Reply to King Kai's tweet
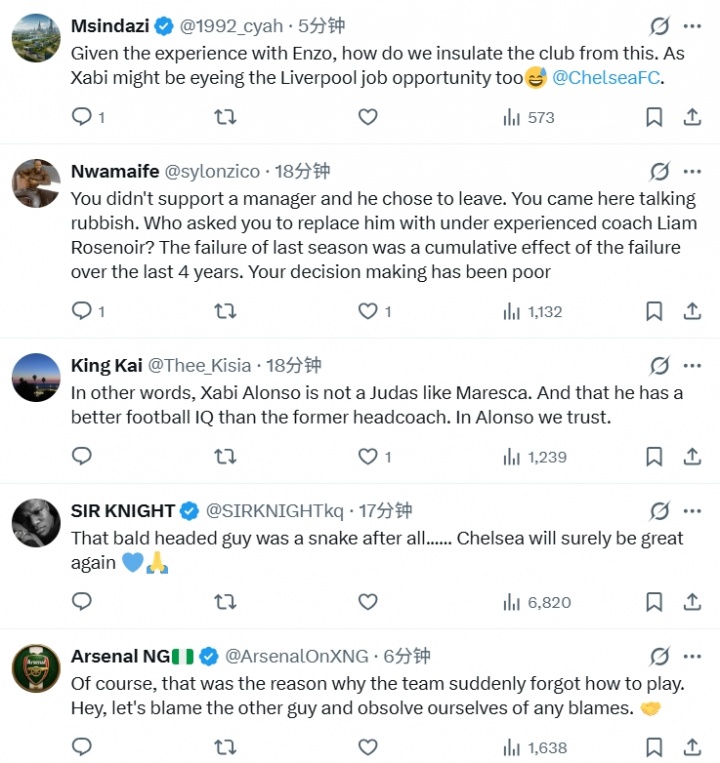Screen dimensions: 720x763 pyautogui.click(x=82, y=456)
